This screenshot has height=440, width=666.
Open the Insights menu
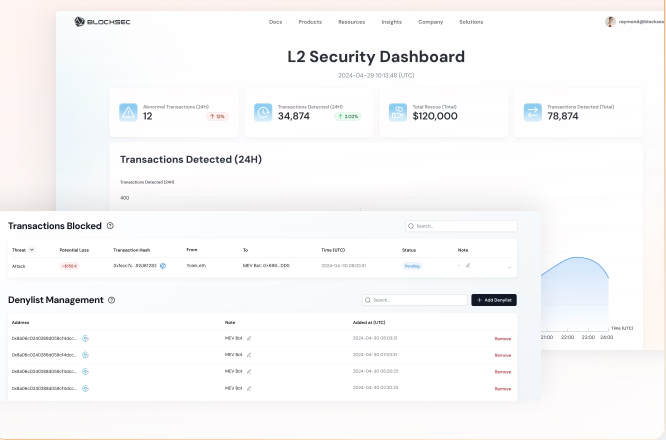[x=391, y=22]
